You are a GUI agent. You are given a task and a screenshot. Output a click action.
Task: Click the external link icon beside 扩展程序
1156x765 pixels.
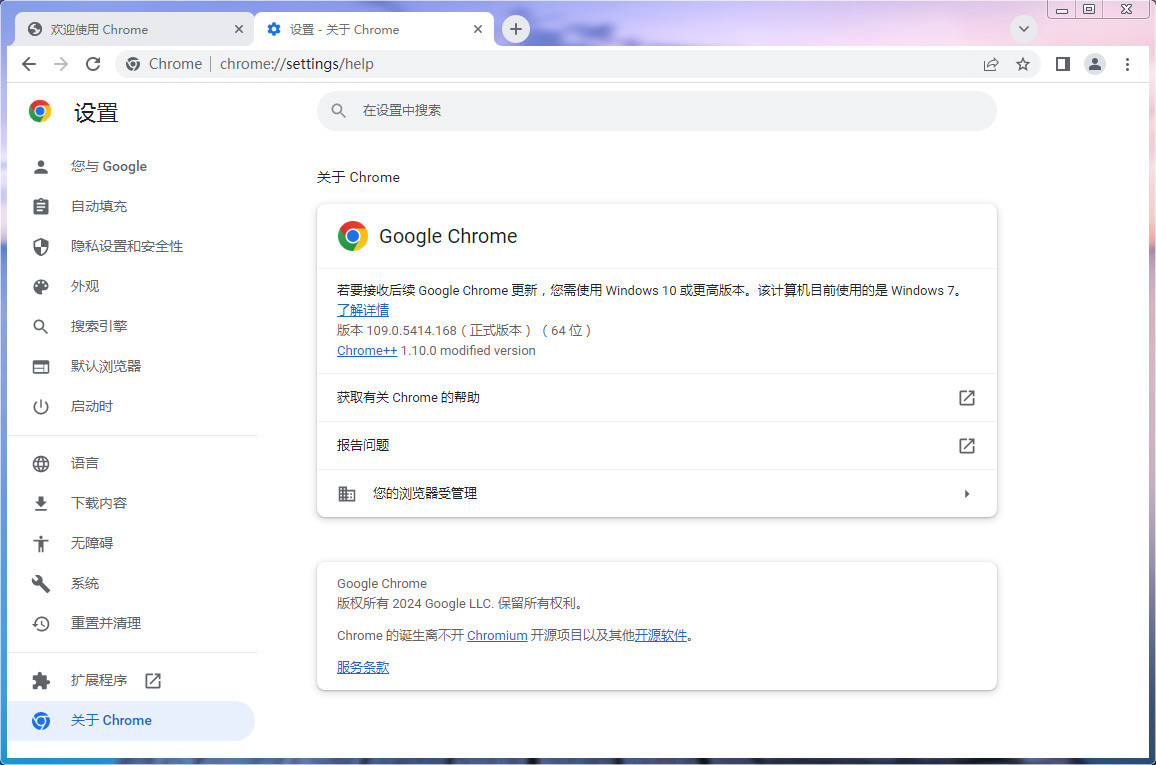click(x=152, y=680)
